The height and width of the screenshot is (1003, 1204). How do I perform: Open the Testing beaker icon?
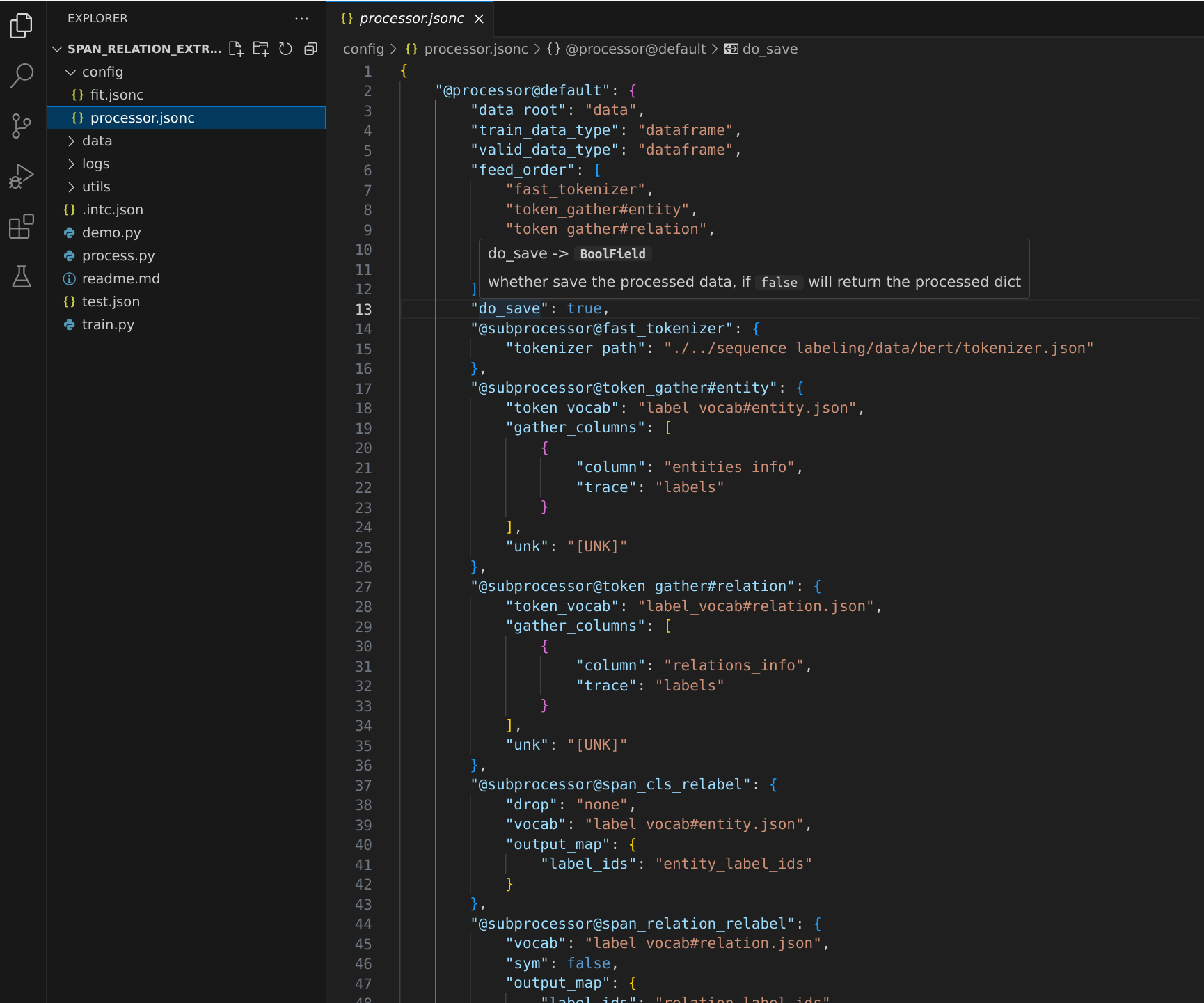22,277
